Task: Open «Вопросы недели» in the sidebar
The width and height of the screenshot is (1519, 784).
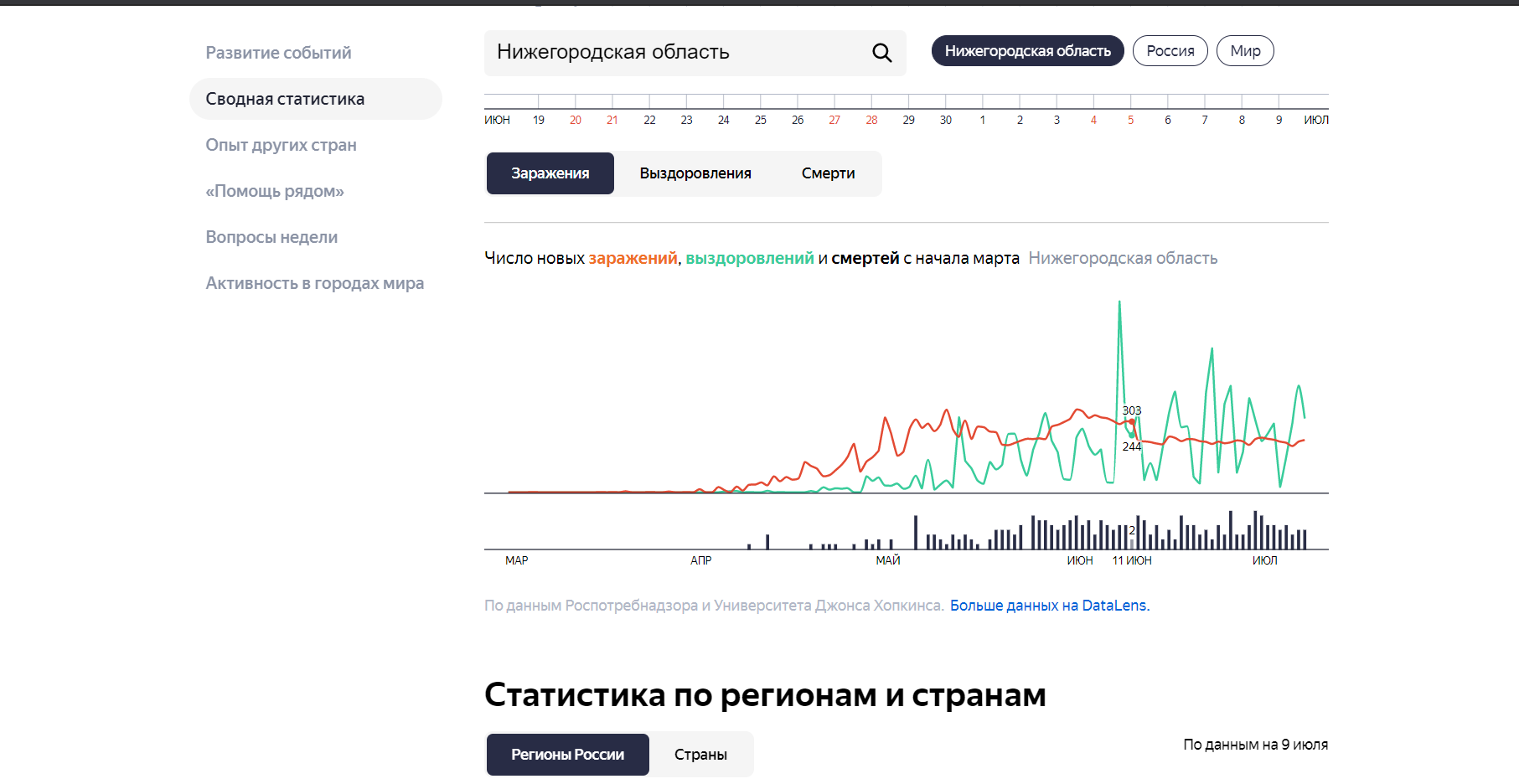Action: click(x=271, y=236)
